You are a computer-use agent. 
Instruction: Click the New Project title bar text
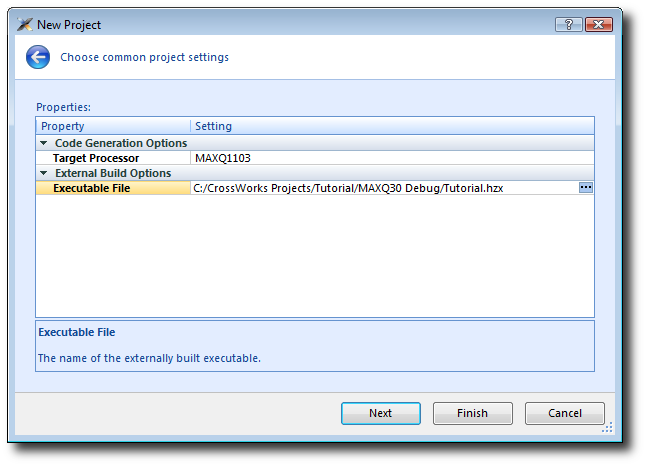(x=69, y=24)
